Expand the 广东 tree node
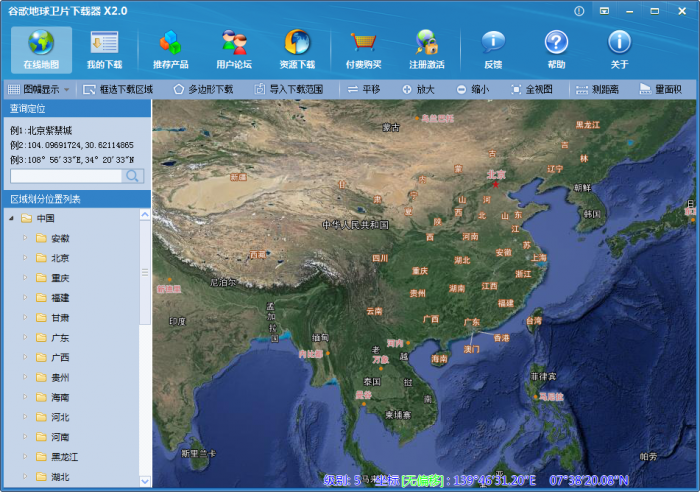 point(25,338)
